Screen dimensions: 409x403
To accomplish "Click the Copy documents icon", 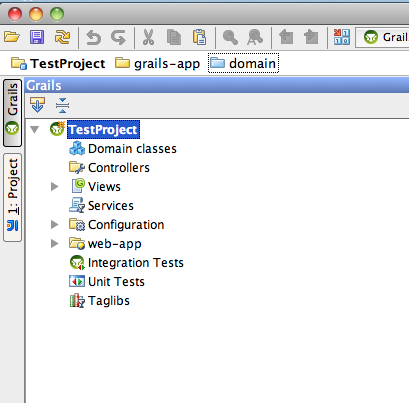I will [x=174, y=37].
